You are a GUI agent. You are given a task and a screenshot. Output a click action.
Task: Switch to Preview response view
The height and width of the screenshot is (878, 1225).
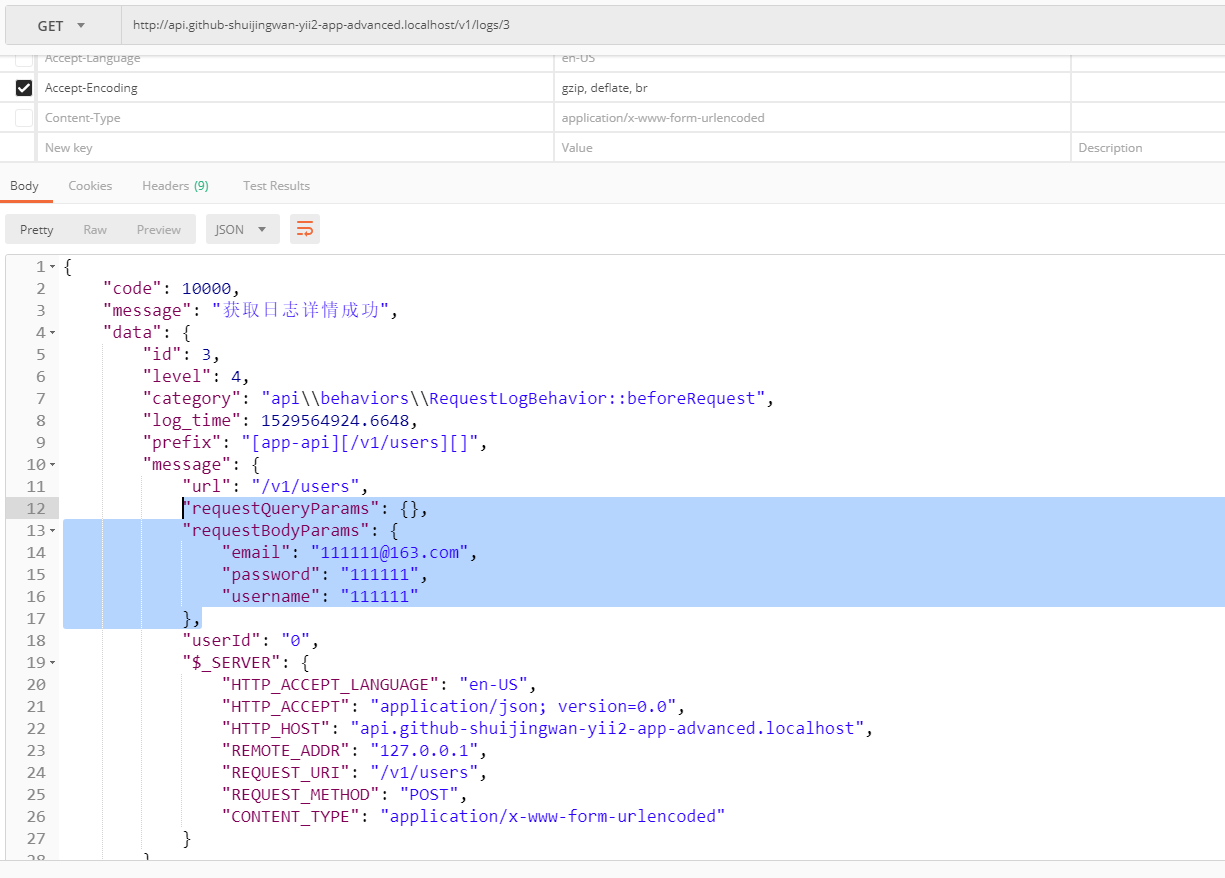click(159, 229)
